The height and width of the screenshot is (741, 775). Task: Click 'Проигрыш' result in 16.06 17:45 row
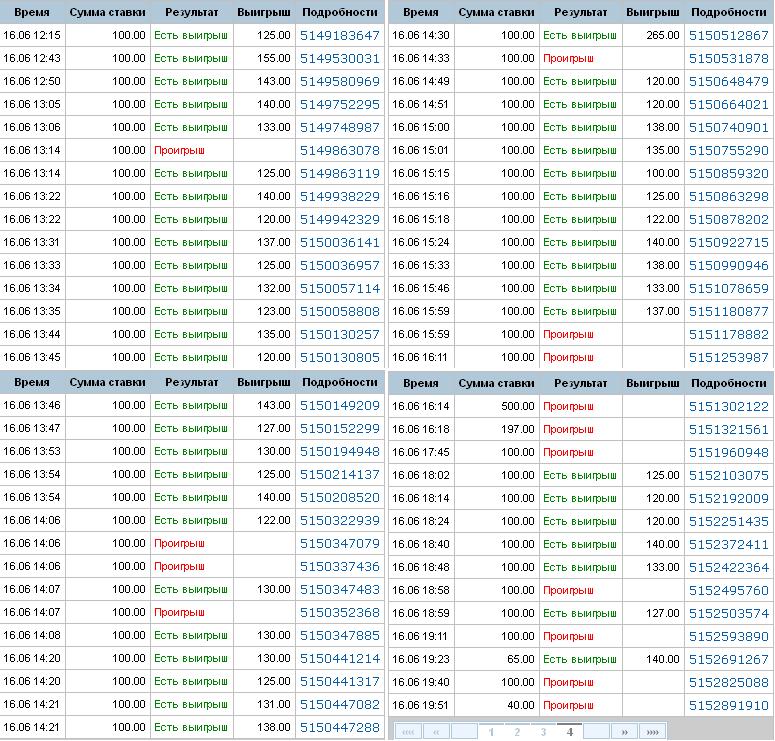[x=568, y=452]
